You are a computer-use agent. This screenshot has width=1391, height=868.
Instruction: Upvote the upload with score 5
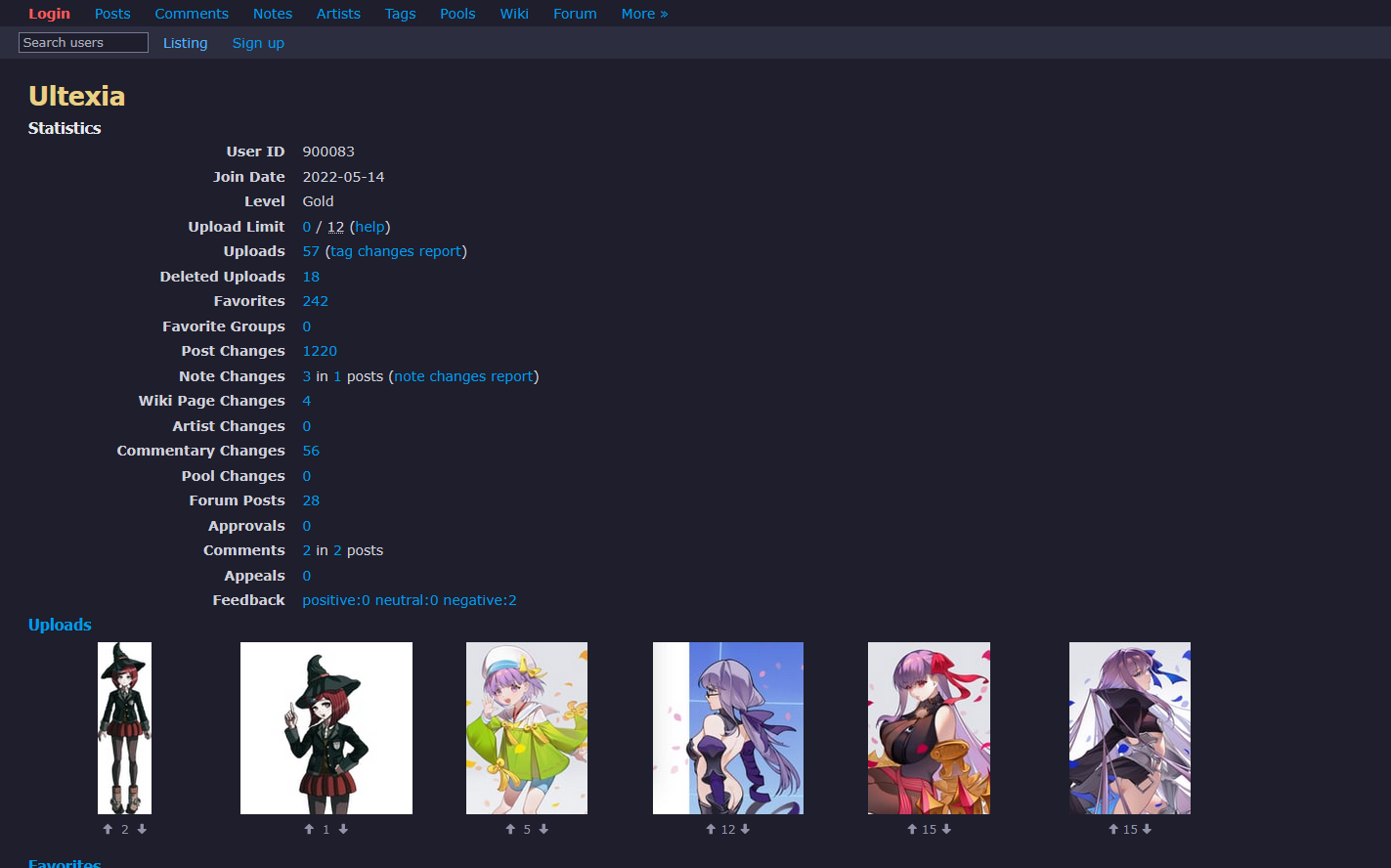[510, 829]
